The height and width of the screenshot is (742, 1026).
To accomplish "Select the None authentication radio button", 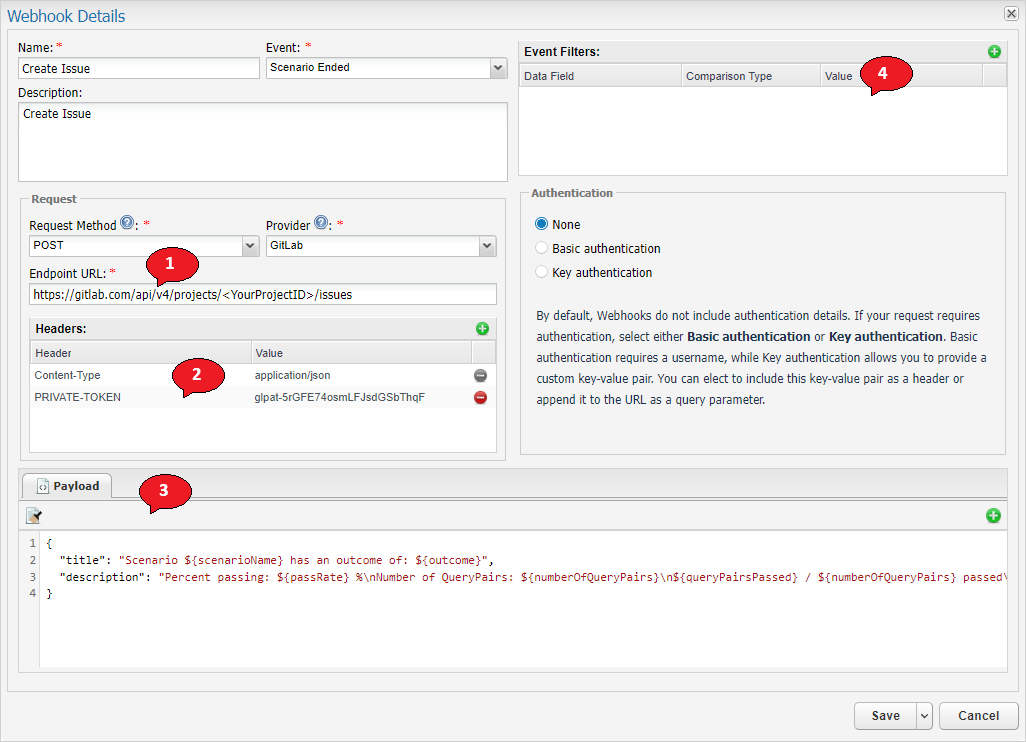I will coord(540,224).
